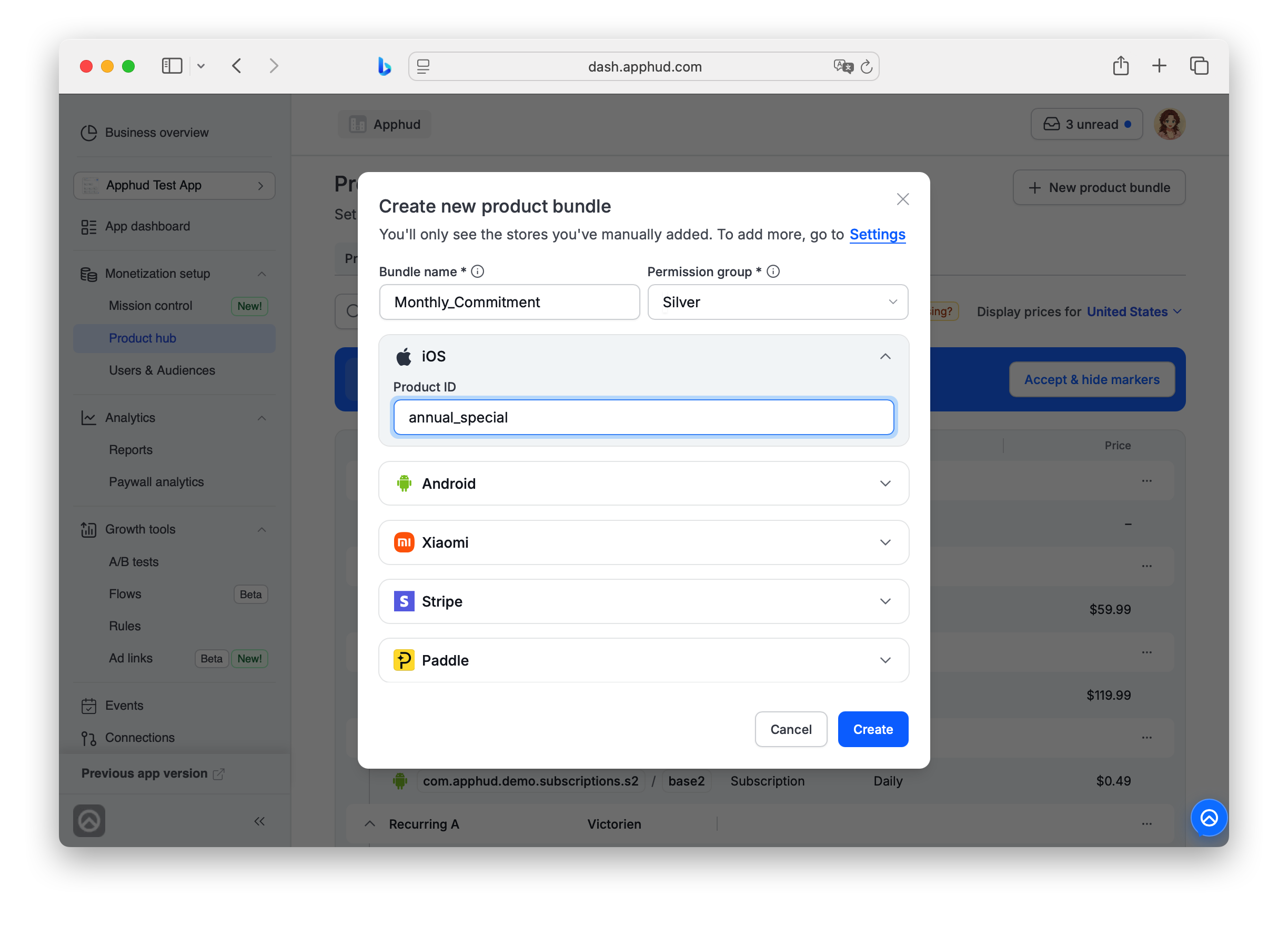Collapse the iOS store section

click(x=885, y=357)
